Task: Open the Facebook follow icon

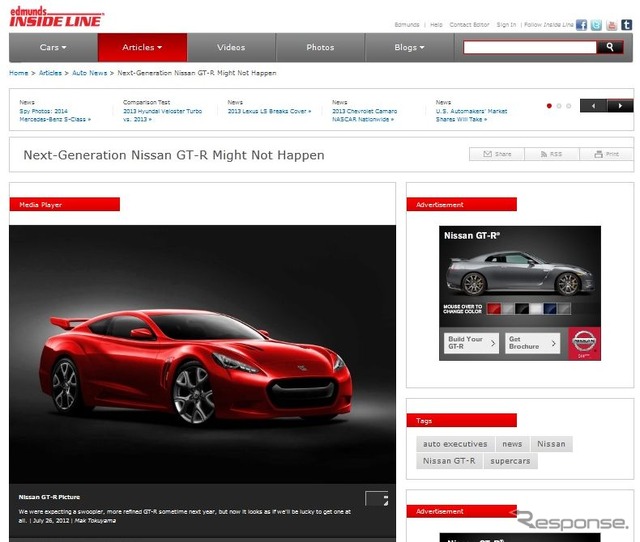Action: pos(581,25)
